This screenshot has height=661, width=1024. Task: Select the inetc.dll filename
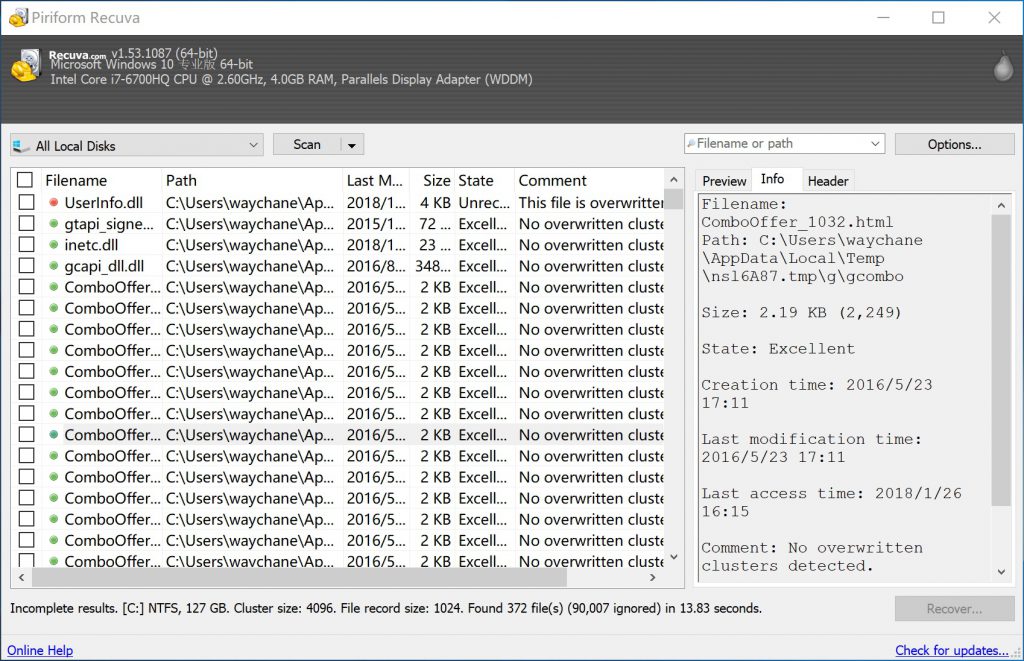click(x=91, y=245)
